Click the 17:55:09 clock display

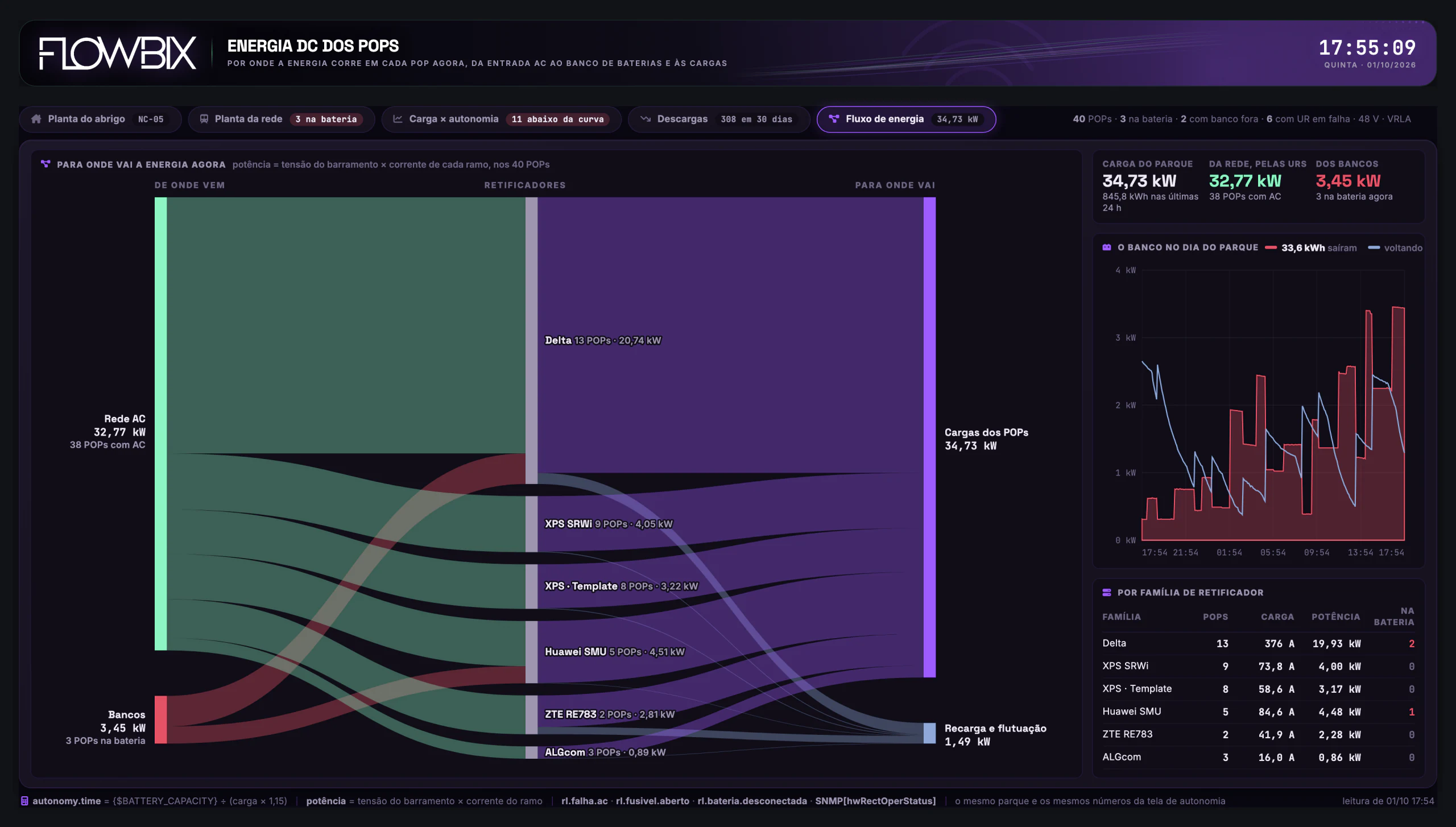pos(1367,47)
